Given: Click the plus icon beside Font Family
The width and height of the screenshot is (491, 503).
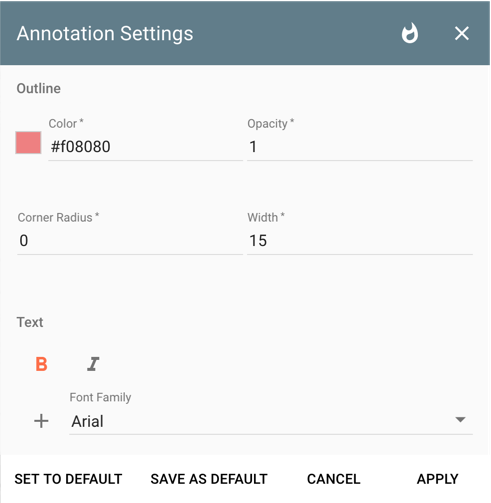Looking at the screenshot, I should 41,421.
